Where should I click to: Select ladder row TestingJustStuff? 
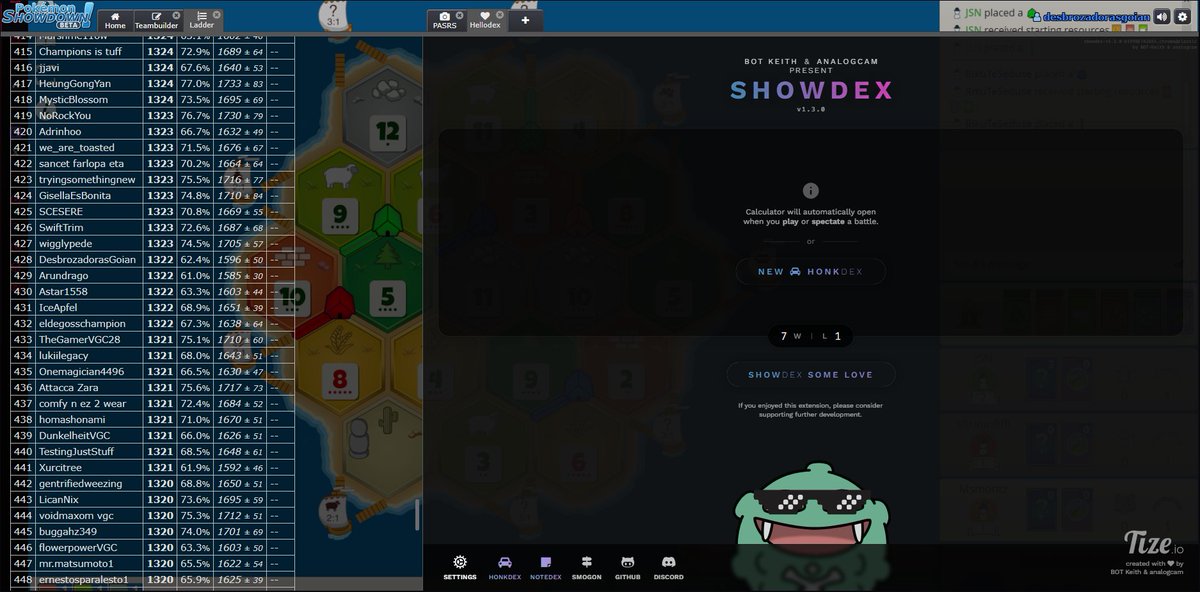coord(153,451)
